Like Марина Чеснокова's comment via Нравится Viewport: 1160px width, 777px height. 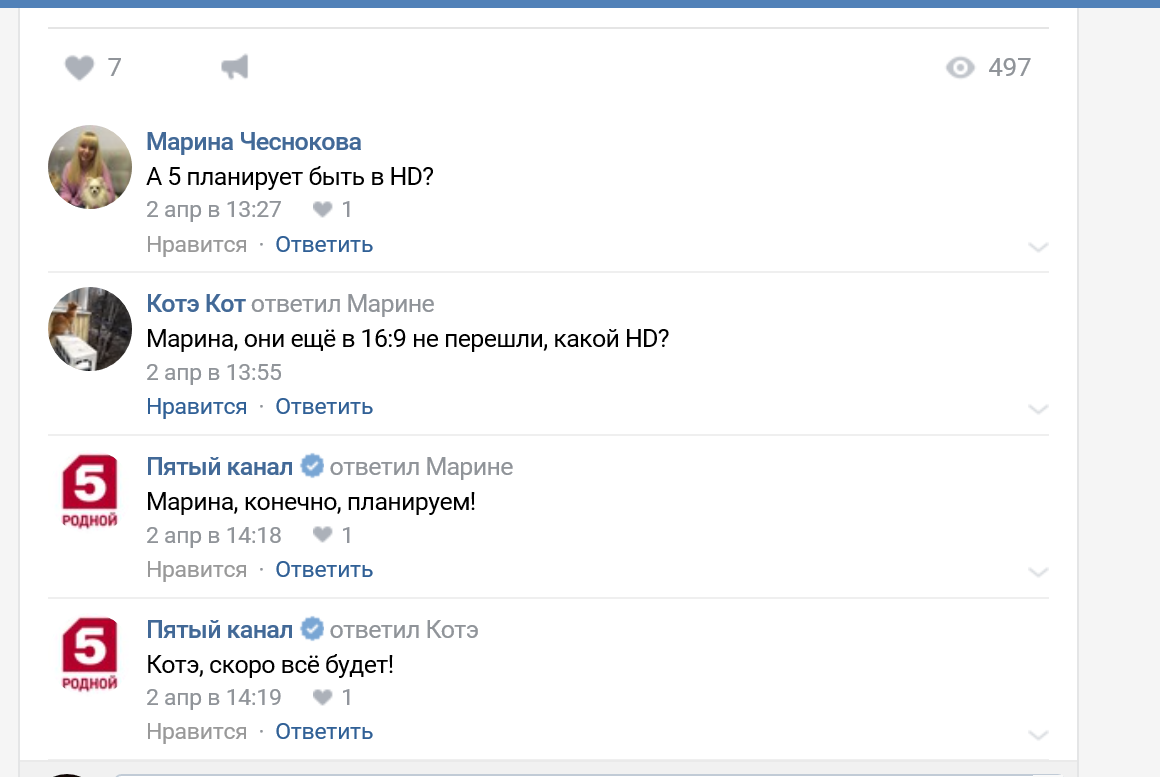[x=196, y=245]
